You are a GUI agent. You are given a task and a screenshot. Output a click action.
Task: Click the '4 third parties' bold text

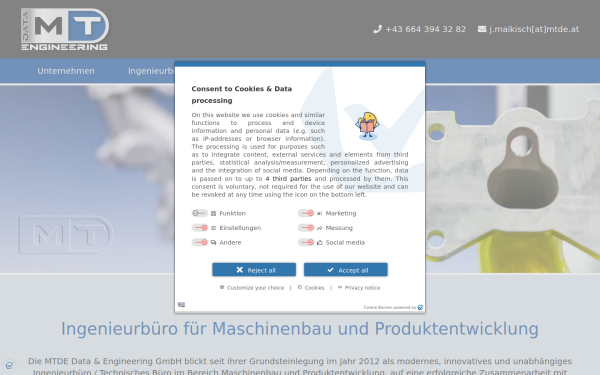click(288, 179)
